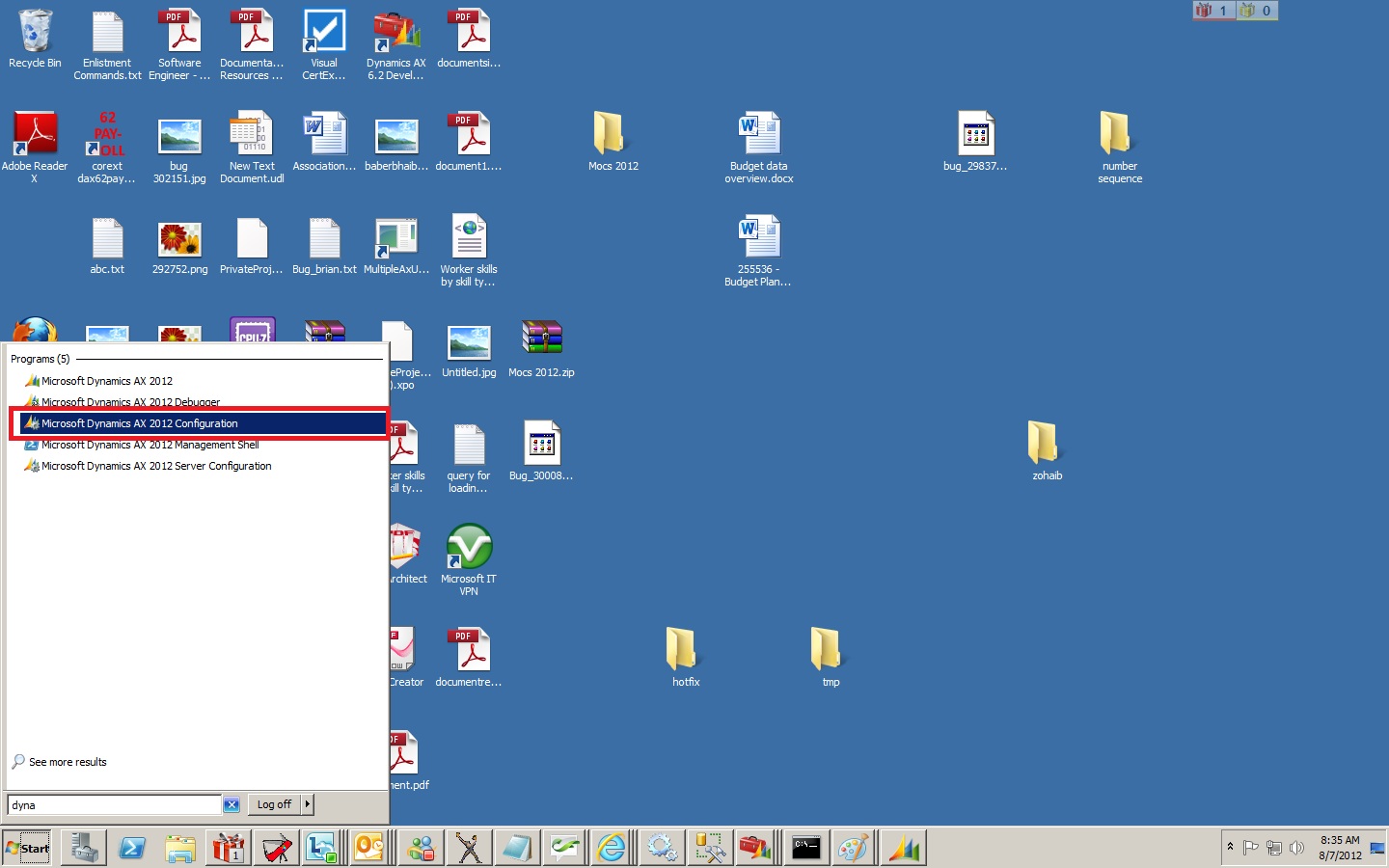
Task: Open Internet Explorer from the taskbar
Action: (x=613, y=849)
